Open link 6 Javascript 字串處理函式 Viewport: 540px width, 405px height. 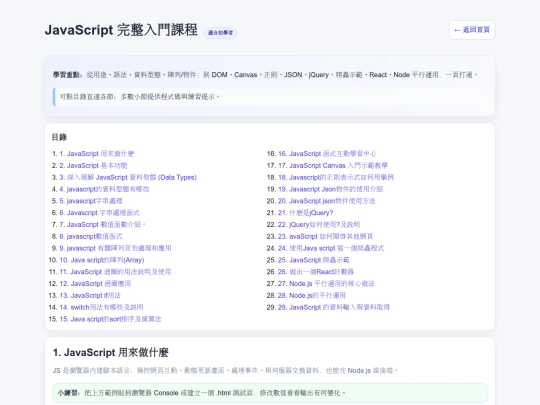point(100,213)
